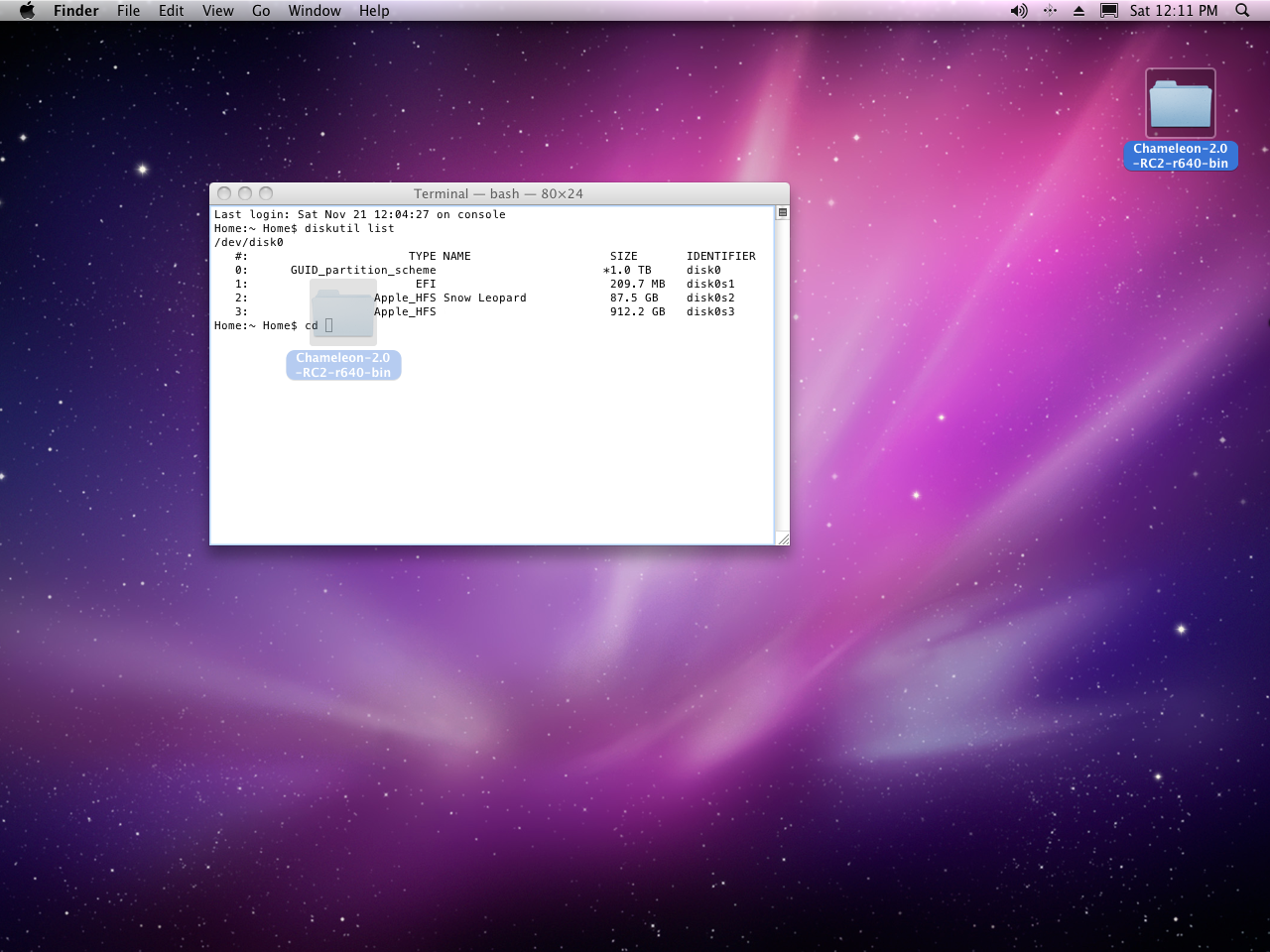Open the Edit menu

171,10
